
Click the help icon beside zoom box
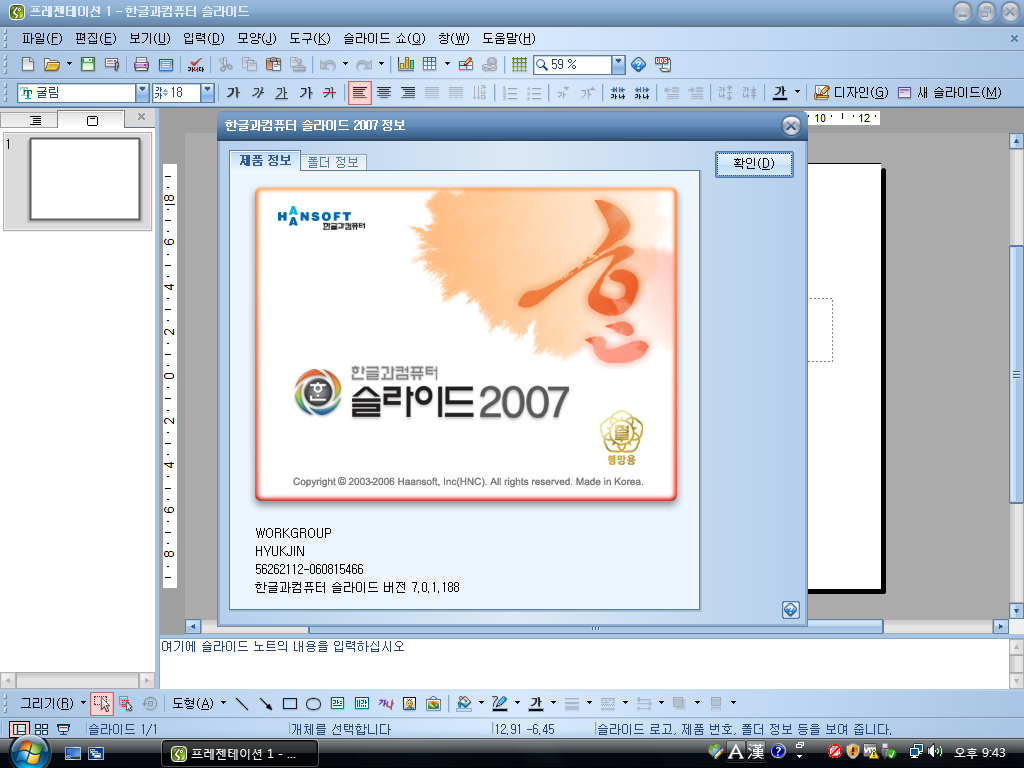[639, 64]
